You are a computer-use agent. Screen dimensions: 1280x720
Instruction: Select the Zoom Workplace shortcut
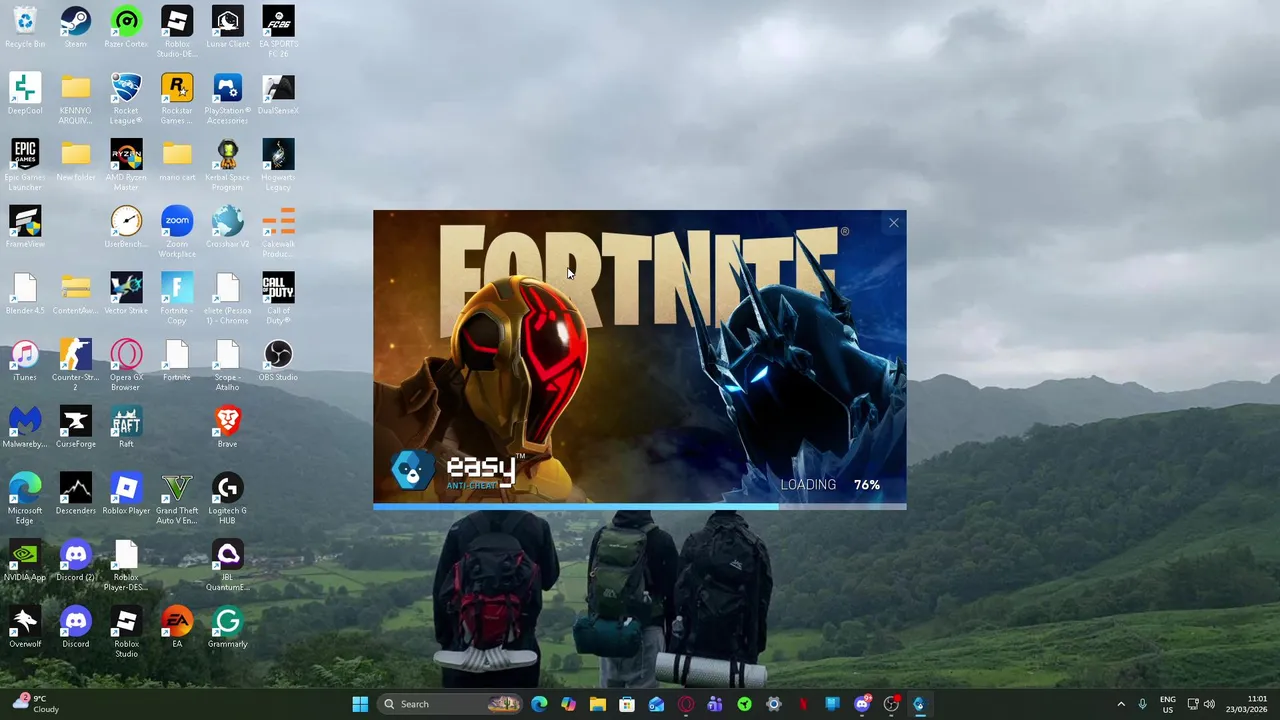pyautogui.click(x=177, y=233)
